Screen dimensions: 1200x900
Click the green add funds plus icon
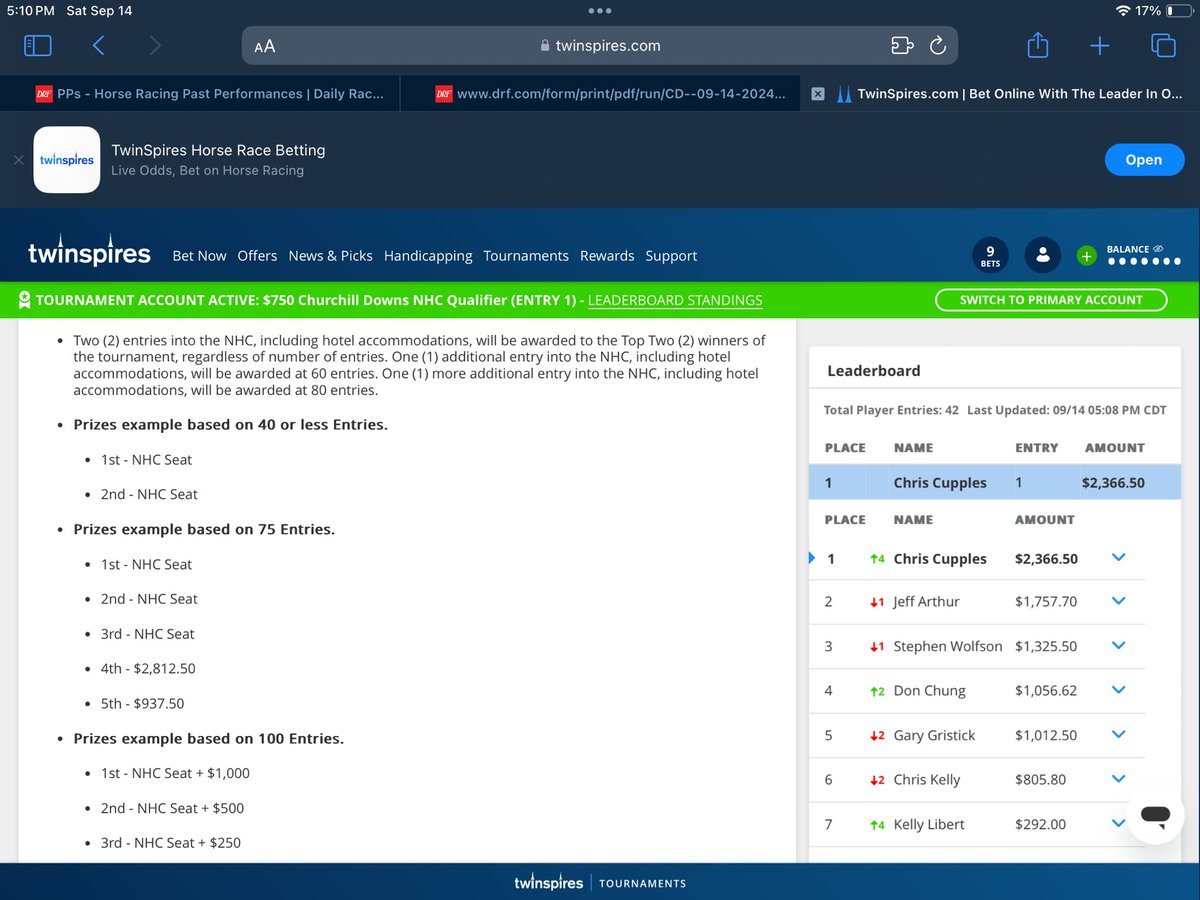click(x=1087, y=256)
